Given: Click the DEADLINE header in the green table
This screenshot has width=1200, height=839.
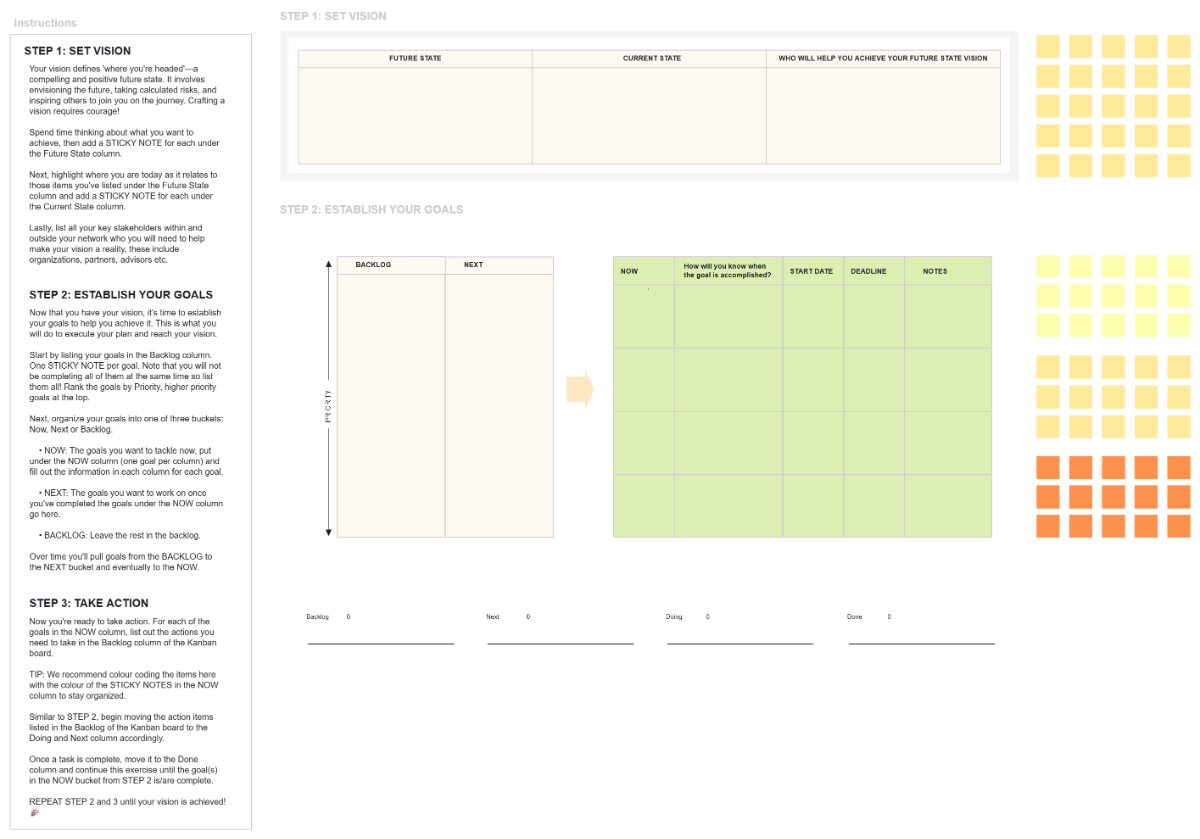Looking at the screenshot, I should click(869, 270).
